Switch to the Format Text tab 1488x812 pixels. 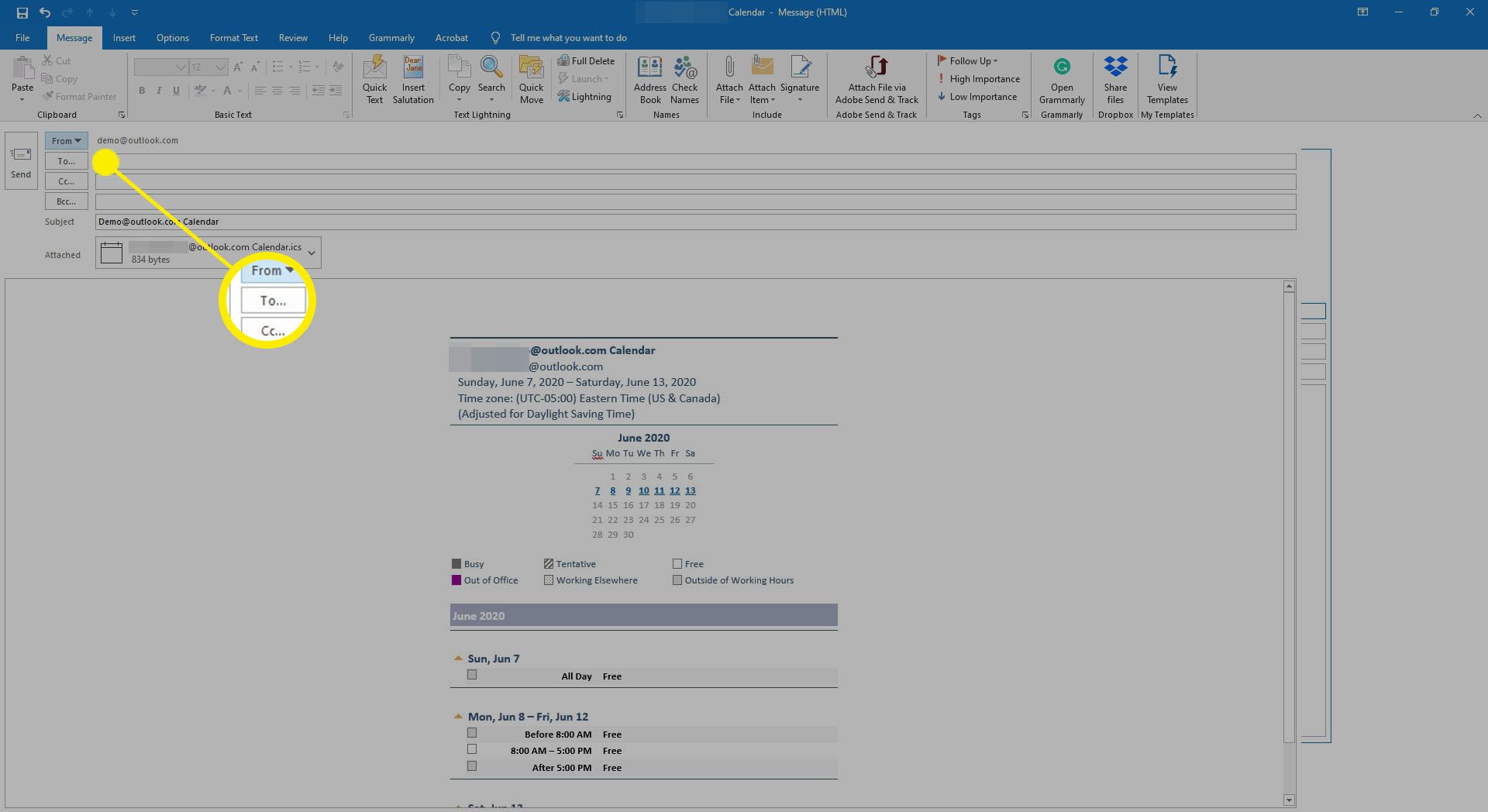pyautogui.click(x=233, y=37)
